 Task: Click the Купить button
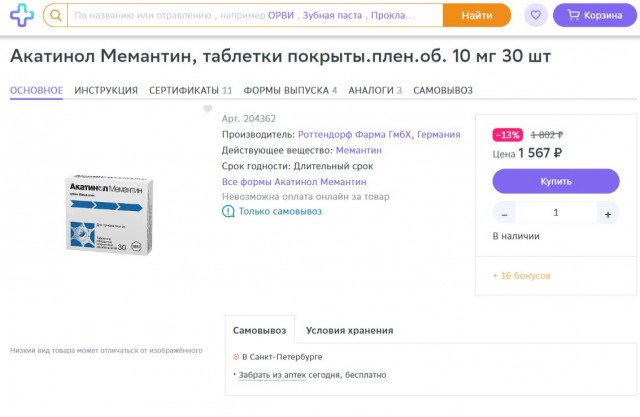tap(556, 181)
